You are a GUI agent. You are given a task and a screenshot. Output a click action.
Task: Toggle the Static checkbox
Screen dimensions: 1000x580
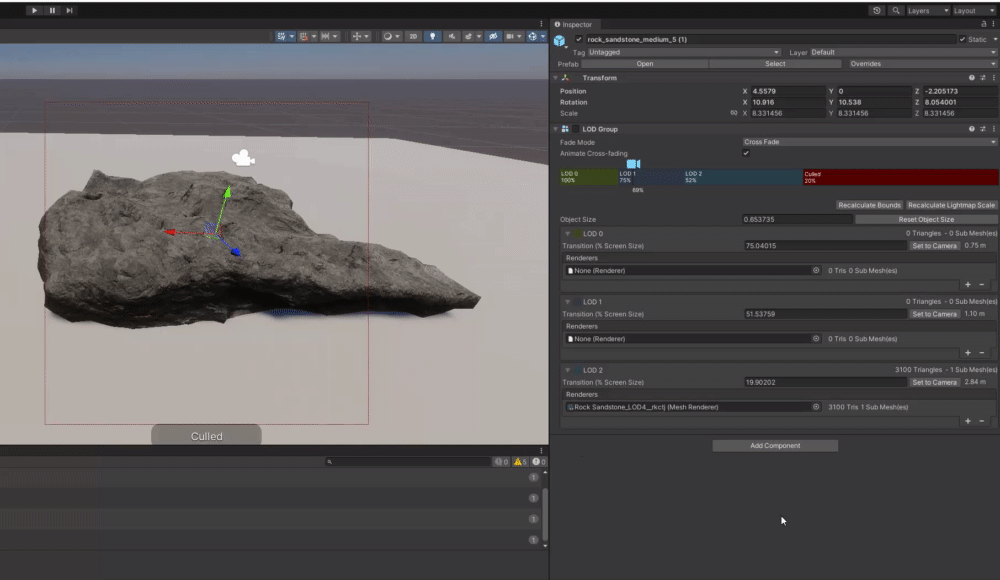coord(963,39)
